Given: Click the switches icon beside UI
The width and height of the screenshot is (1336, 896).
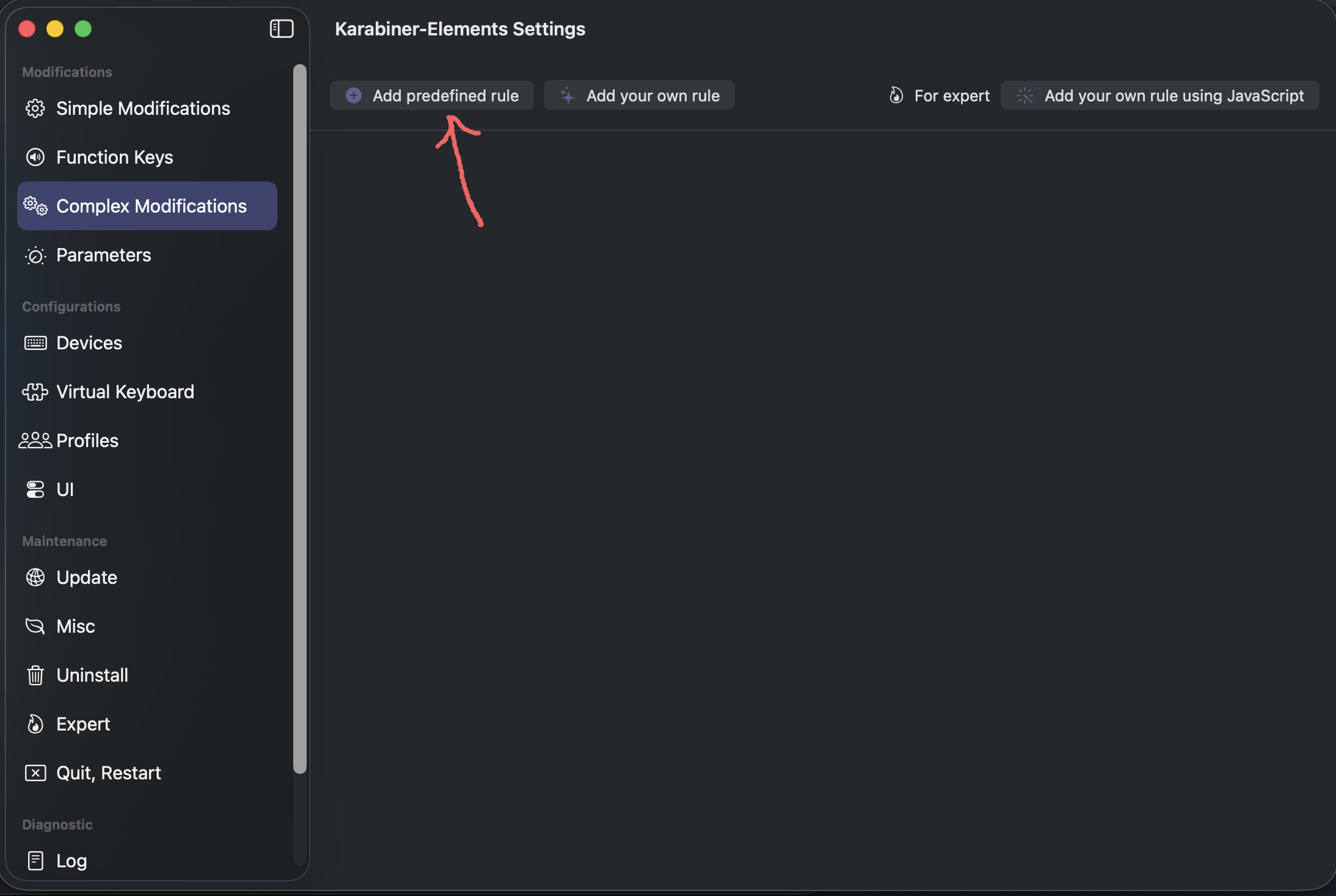Looking at the screenshot, I should 35,489.
